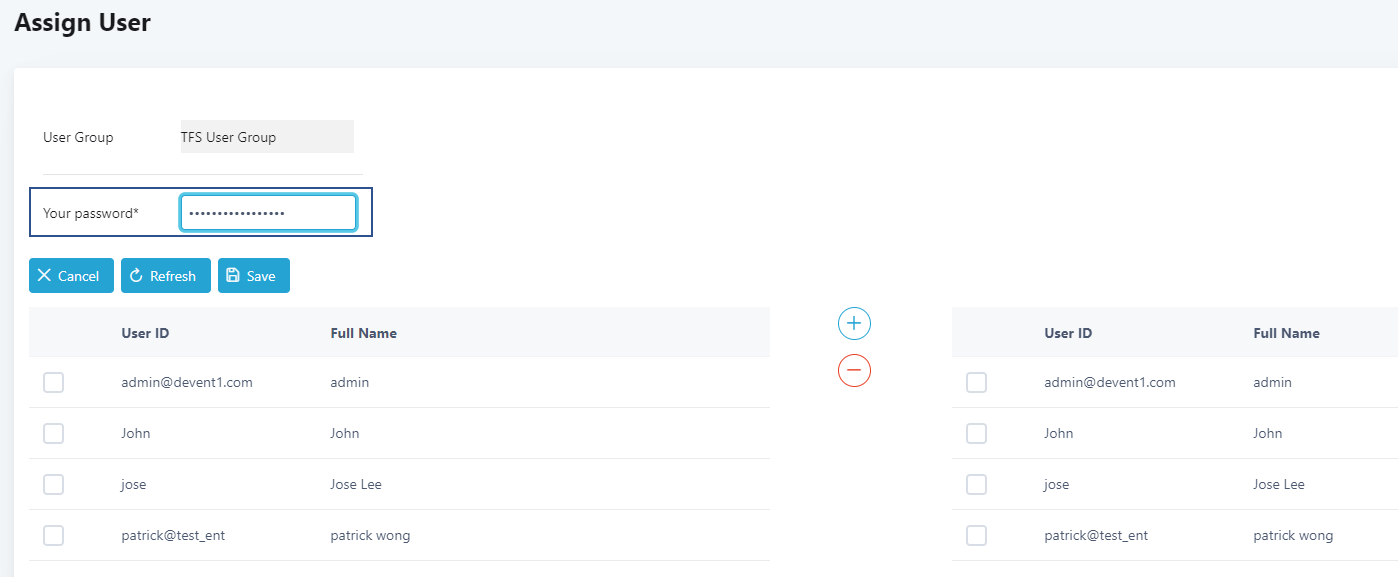Click left table Full Name header
1398x577 pixels.
click(x=363, y=333)
